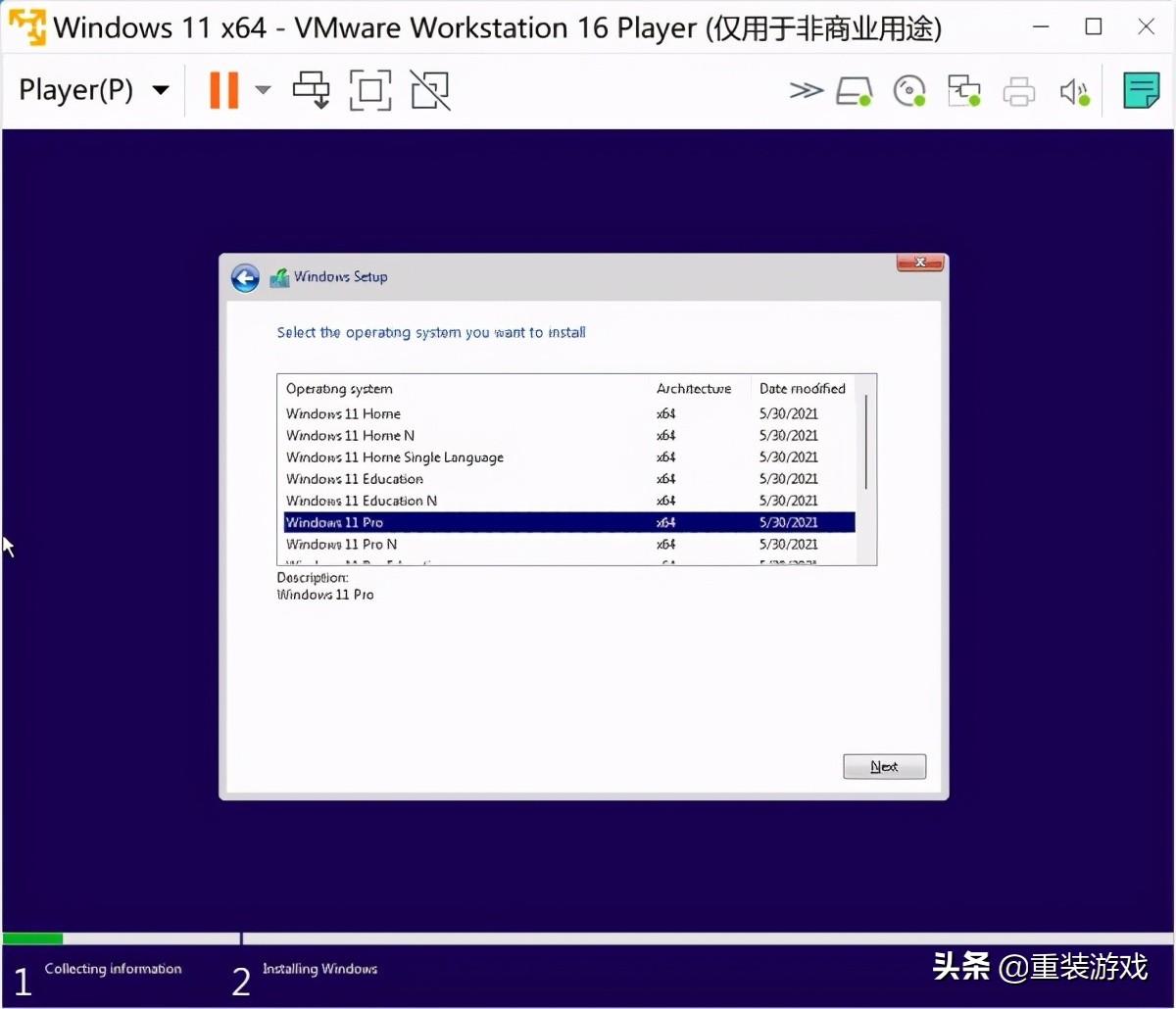This screenshot has height=1009, width=1176.
Task: Open network adapter device icon
Action: (964, 91)
